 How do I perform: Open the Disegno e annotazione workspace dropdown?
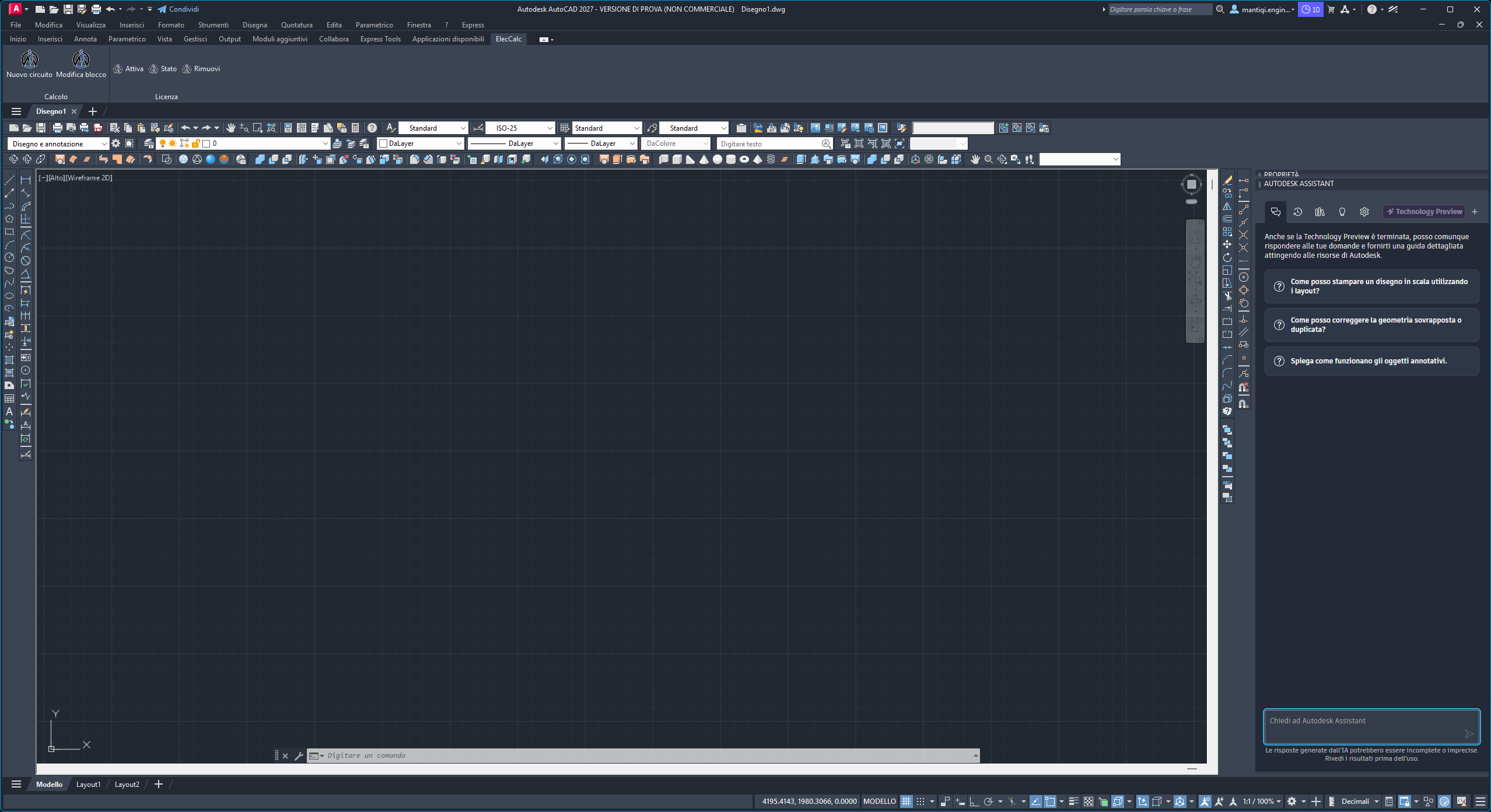pos(58,143)
